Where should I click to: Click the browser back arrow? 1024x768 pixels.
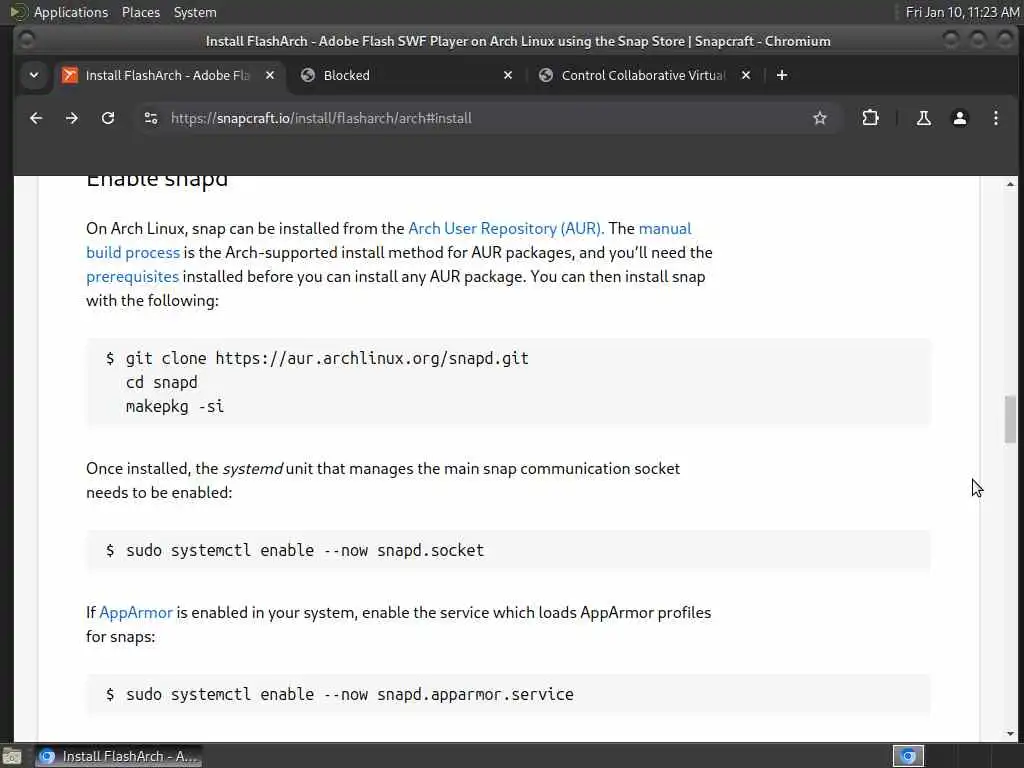point(36,118)
